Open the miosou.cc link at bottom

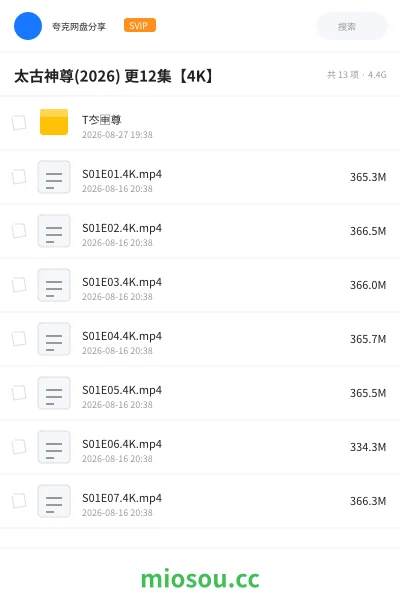click(x=200, y=579)
